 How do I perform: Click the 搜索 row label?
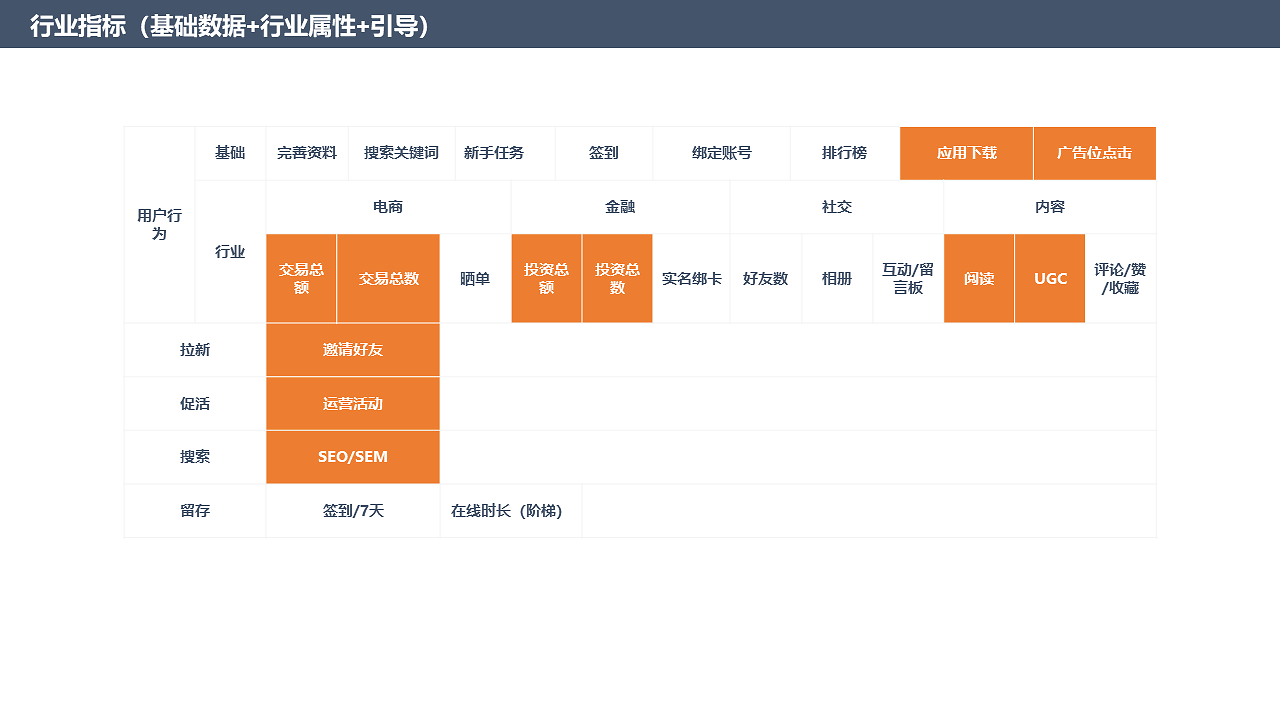click(195, 457)
